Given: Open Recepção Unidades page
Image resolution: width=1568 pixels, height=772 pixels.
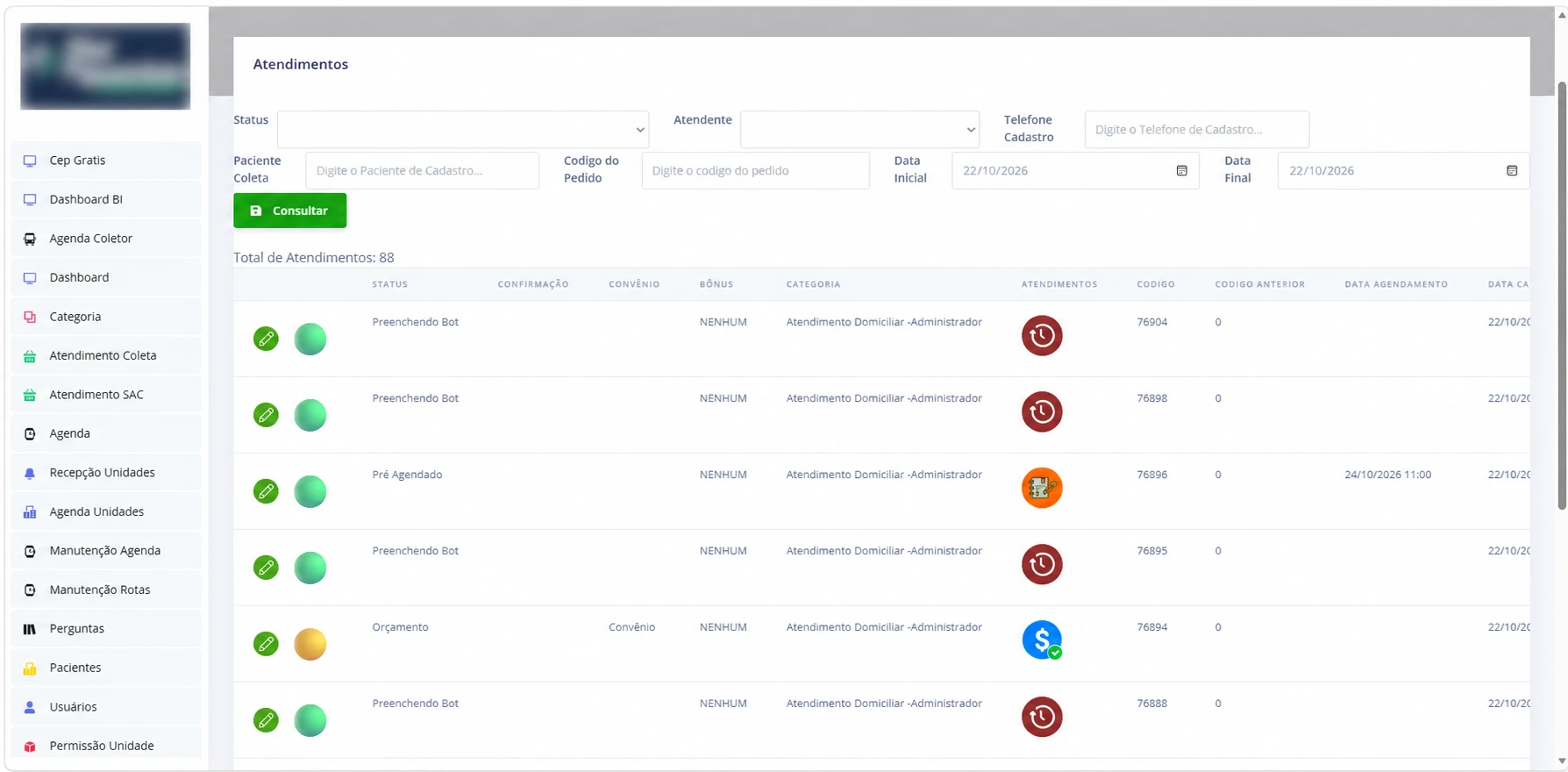Looking at the screenshot, I should [105, 473].
